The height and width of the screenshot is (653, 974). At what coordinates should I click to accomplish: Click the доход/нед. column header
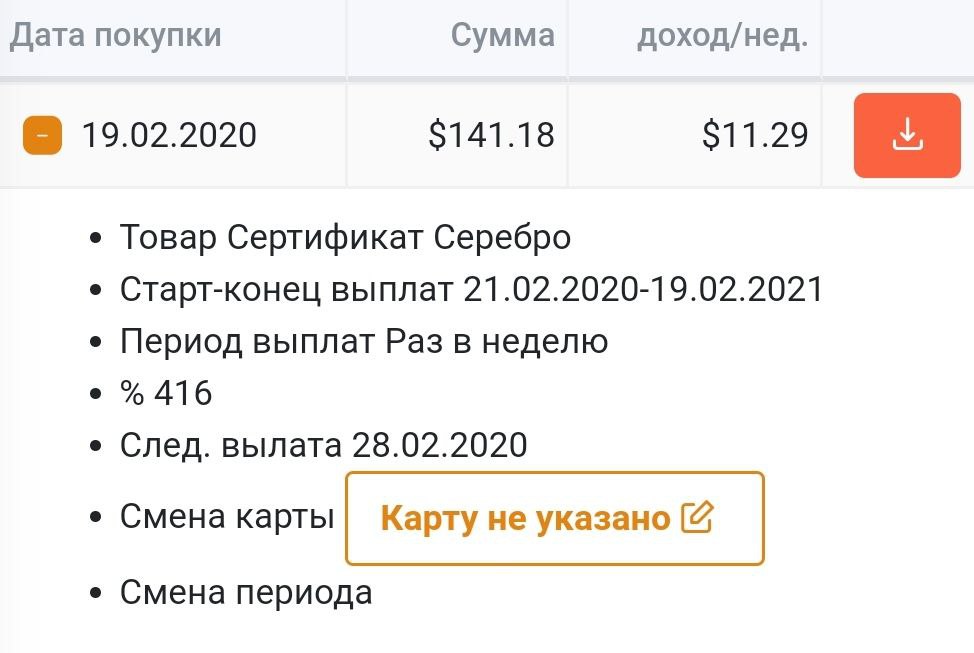[x=722, y=35]
